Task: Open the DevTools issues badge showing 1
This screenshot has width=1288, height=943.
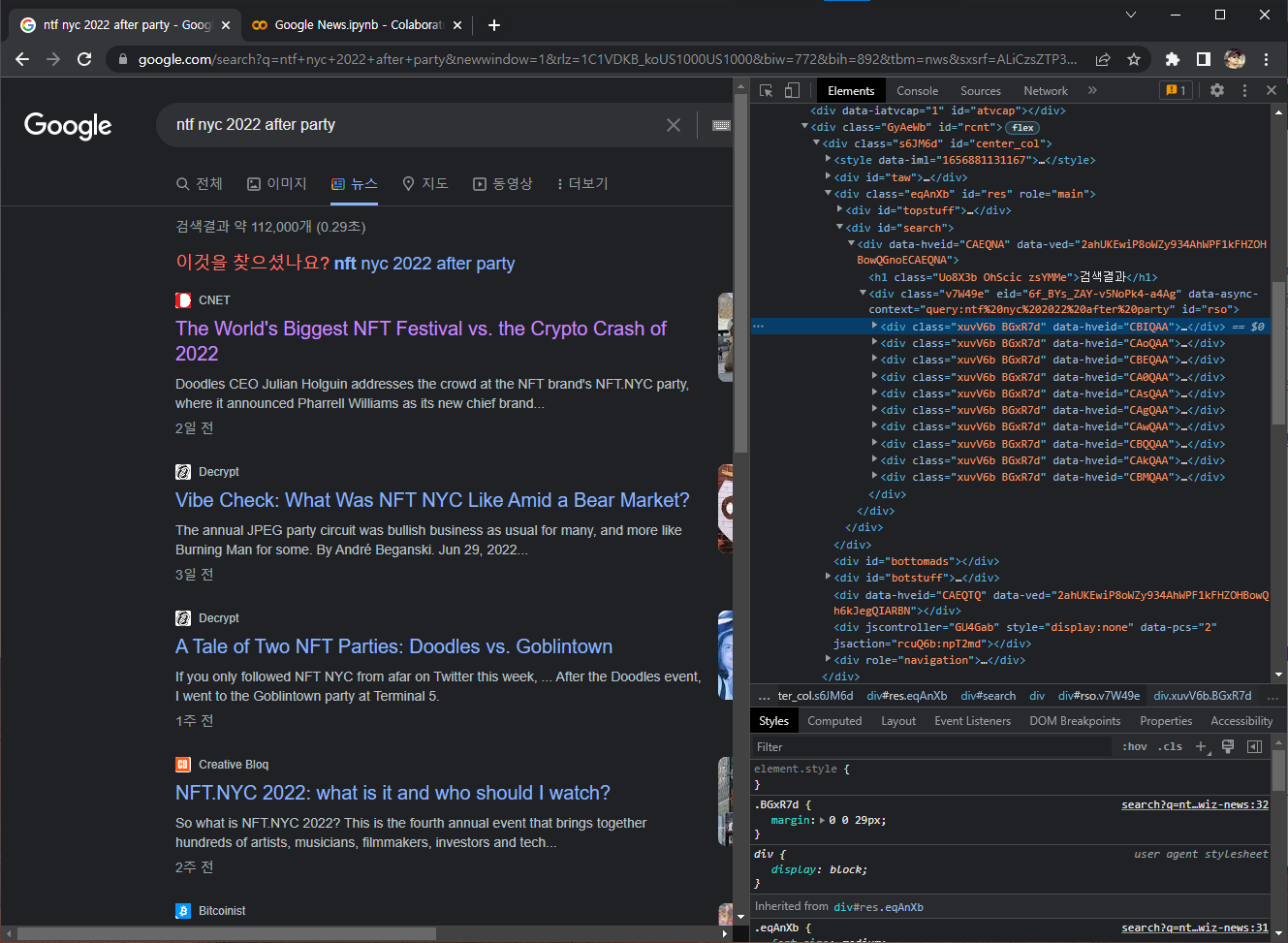Action: pyautogui.click(x=1176, y=90)
